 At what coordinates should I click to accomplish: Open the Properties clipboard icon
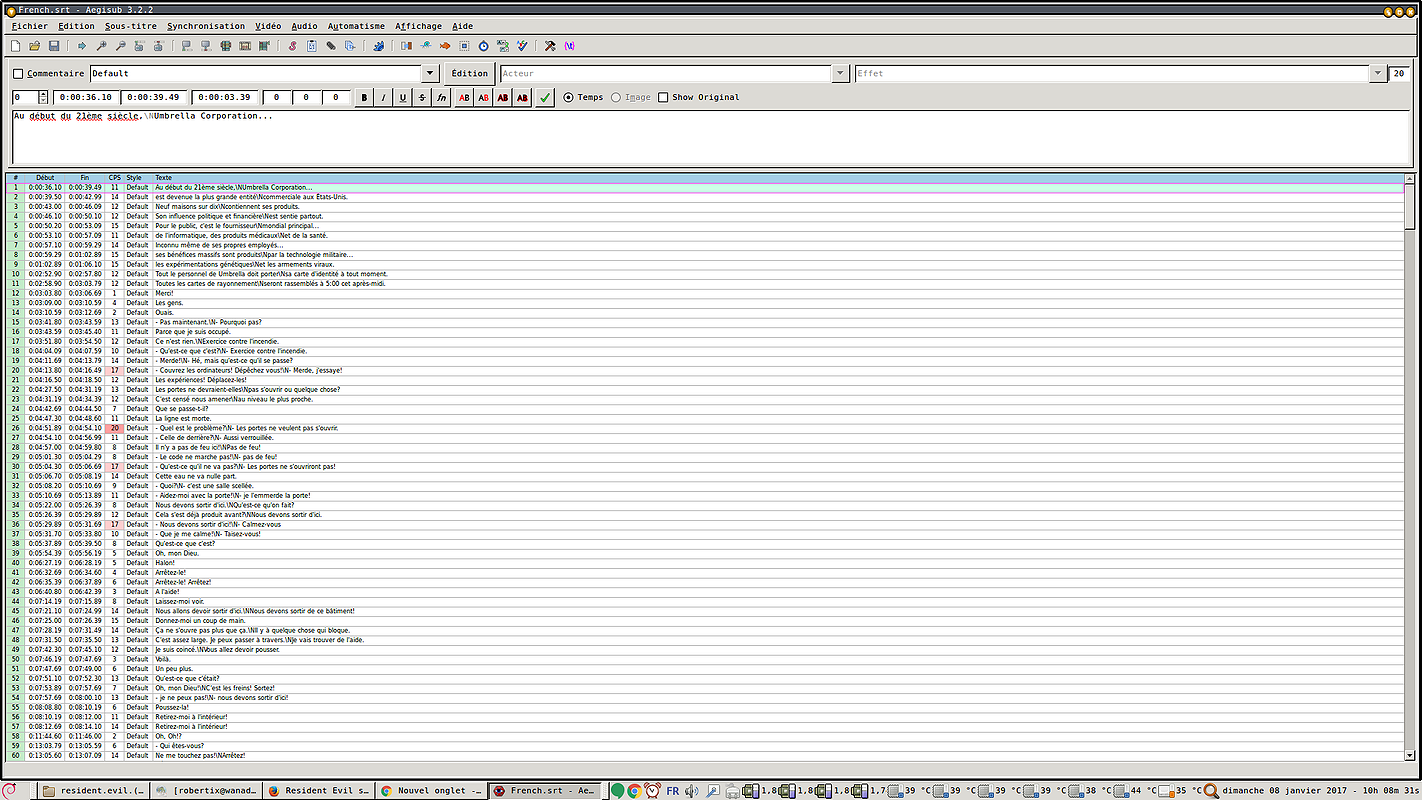[311, 46]
